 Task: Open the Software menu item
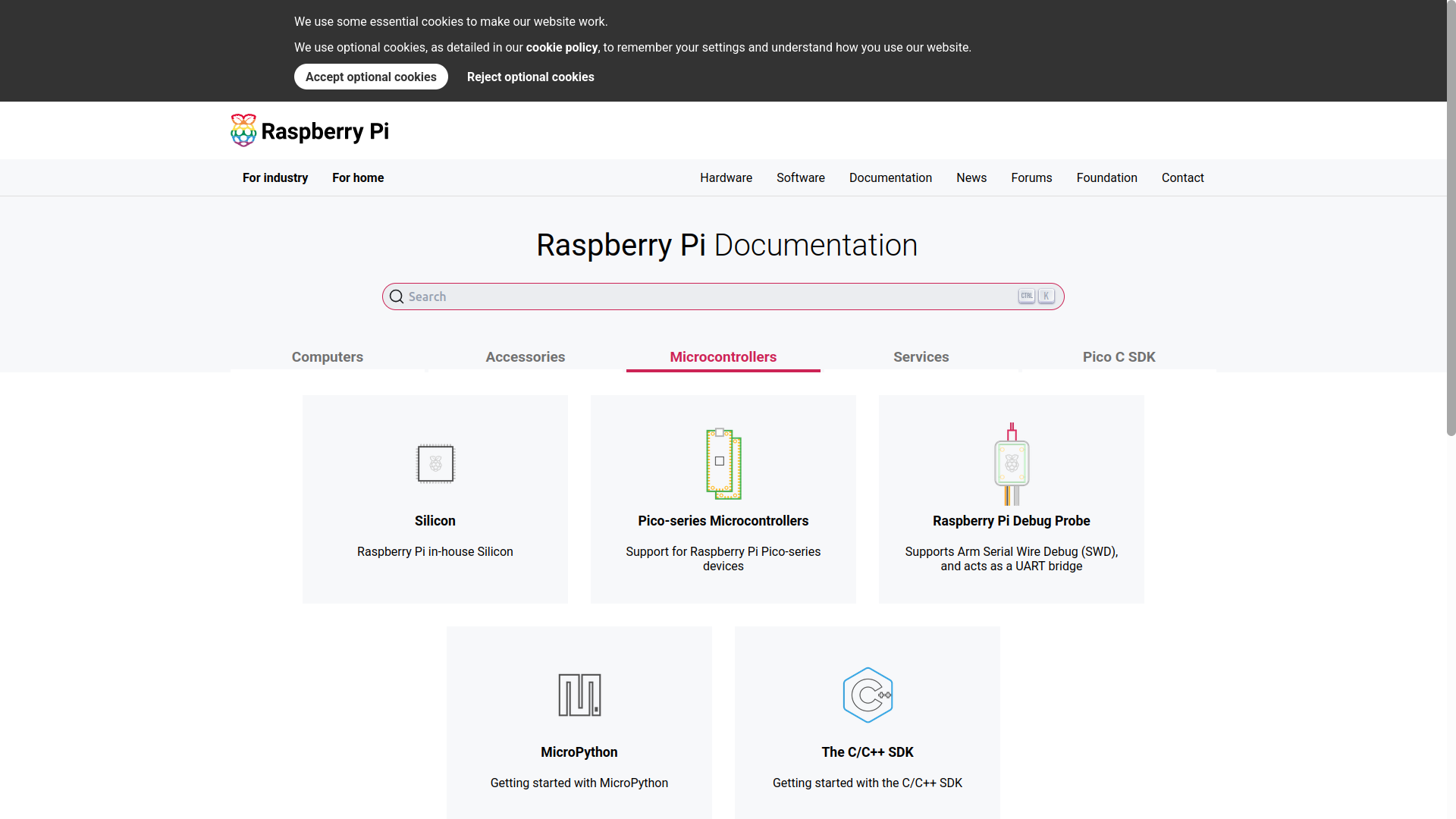801,177
